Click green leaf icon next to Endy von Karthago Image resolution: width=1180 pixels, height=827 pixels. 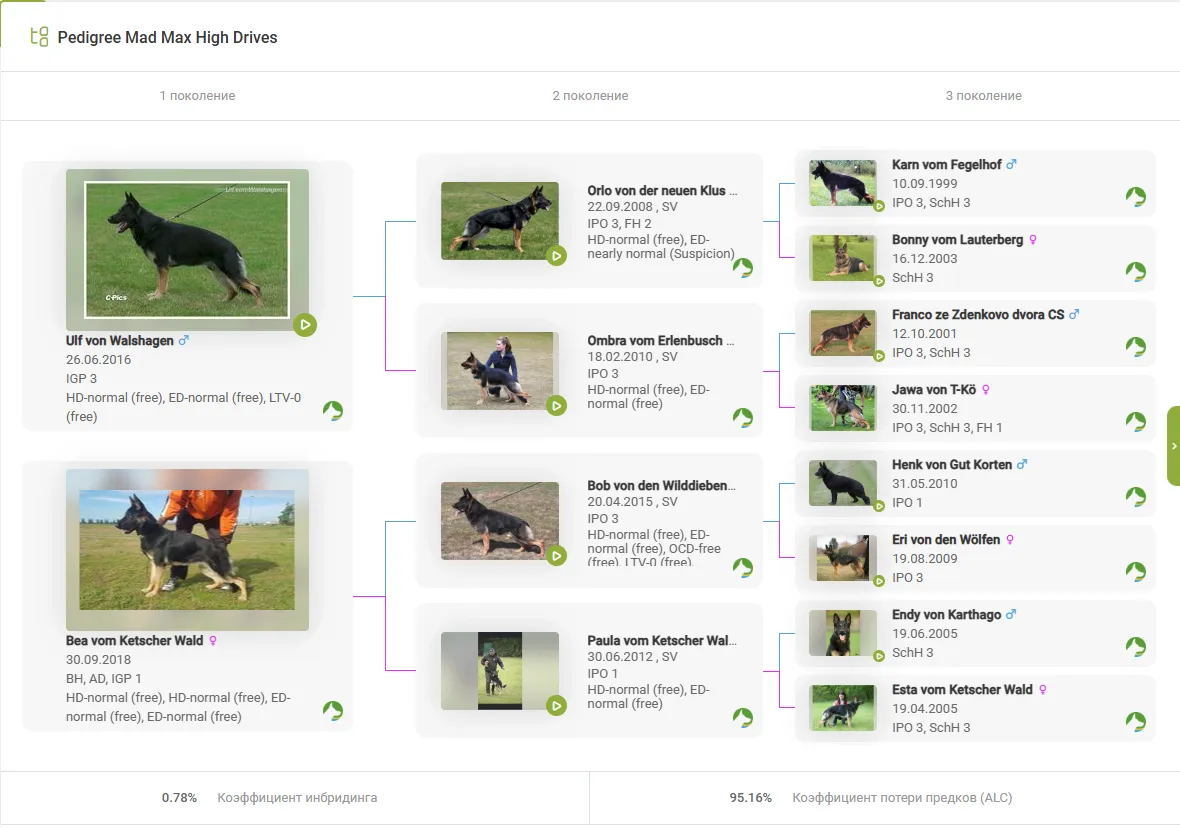coord(1135,647)
